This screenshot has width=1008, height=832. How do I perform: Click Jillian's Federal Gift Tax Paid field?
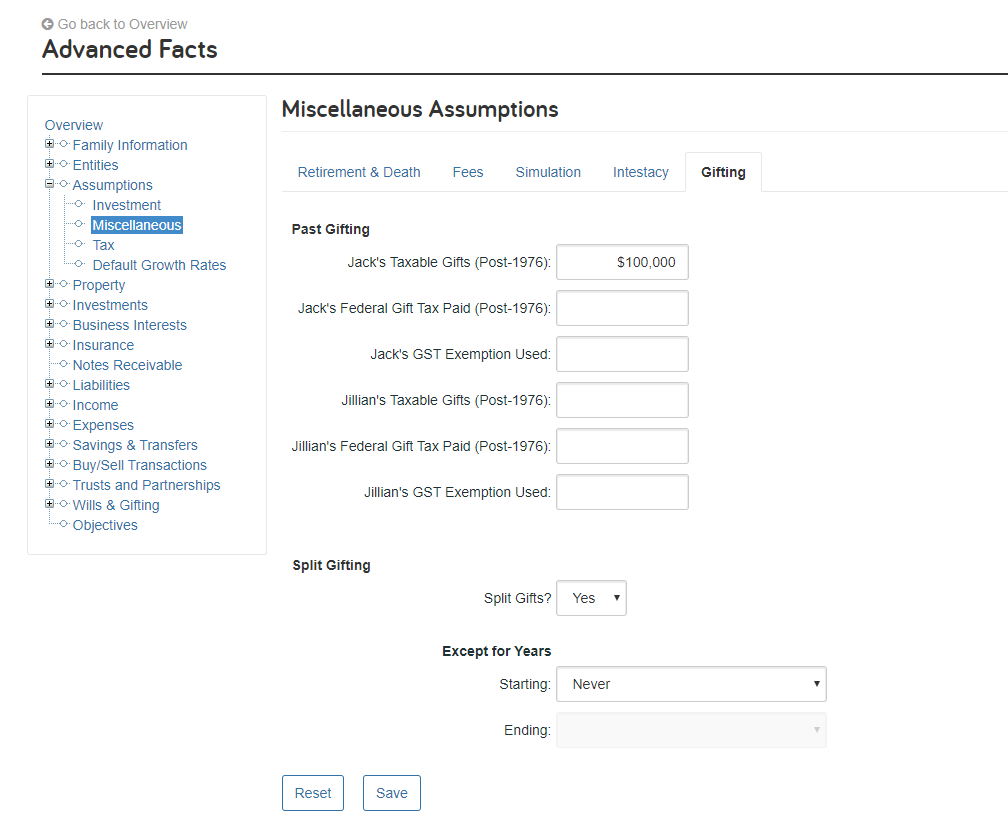click(622, 446)
